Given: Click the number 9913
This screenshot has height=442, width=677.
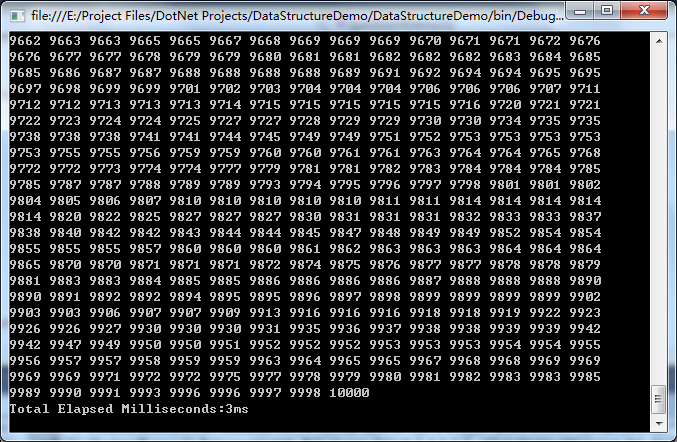Looking at the screenshot, I should 265,313.
